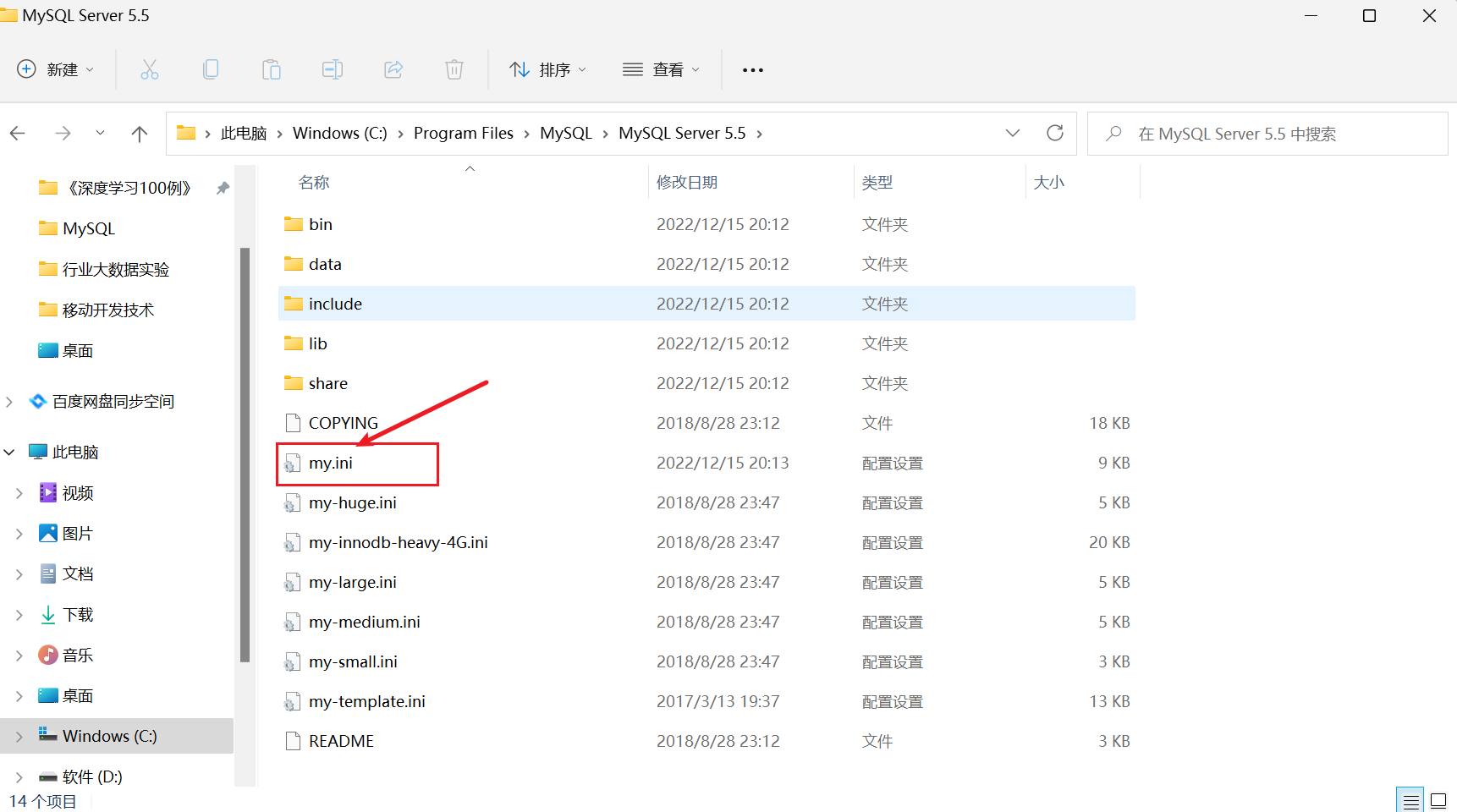Click the Paste clipboard icon
The width and height of the screenshot is (1457, 812).
[272, 69]
